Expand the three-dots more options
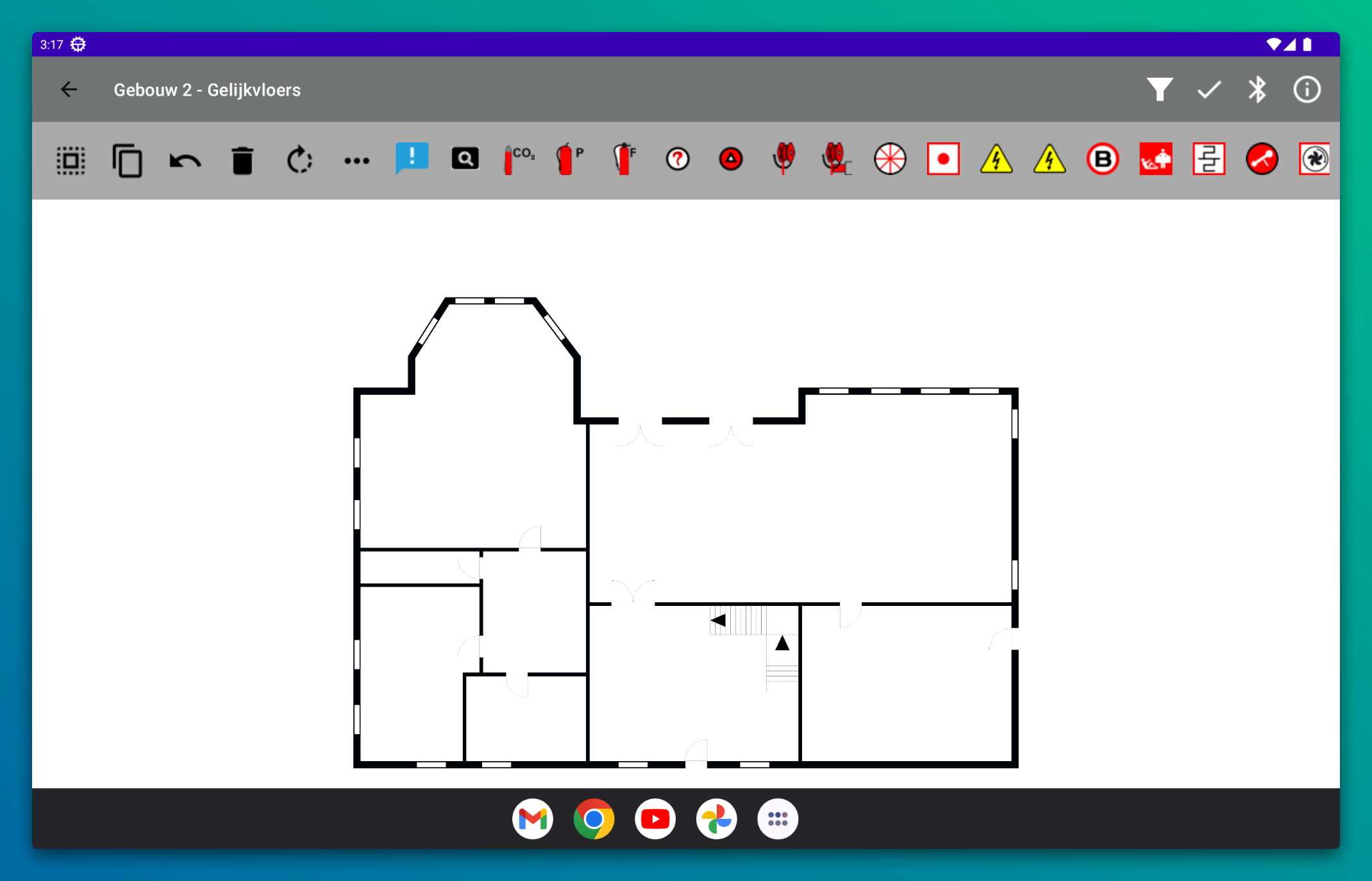The image size is (1372, 881). (356, 160)
